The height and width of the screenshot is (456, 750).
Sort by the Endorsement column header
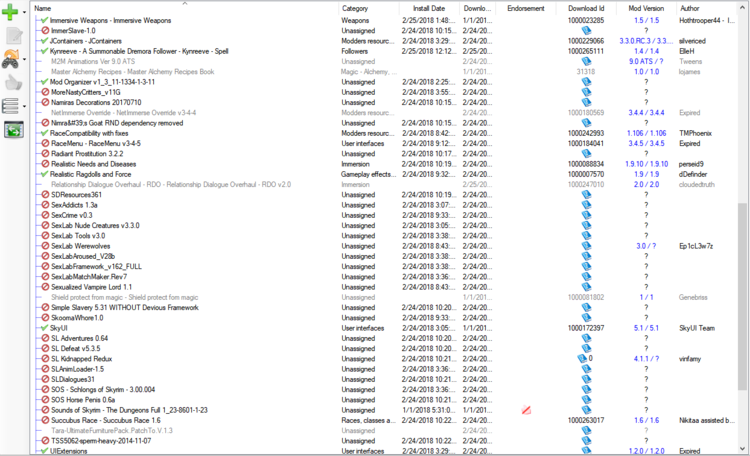[x=526, y=8]
